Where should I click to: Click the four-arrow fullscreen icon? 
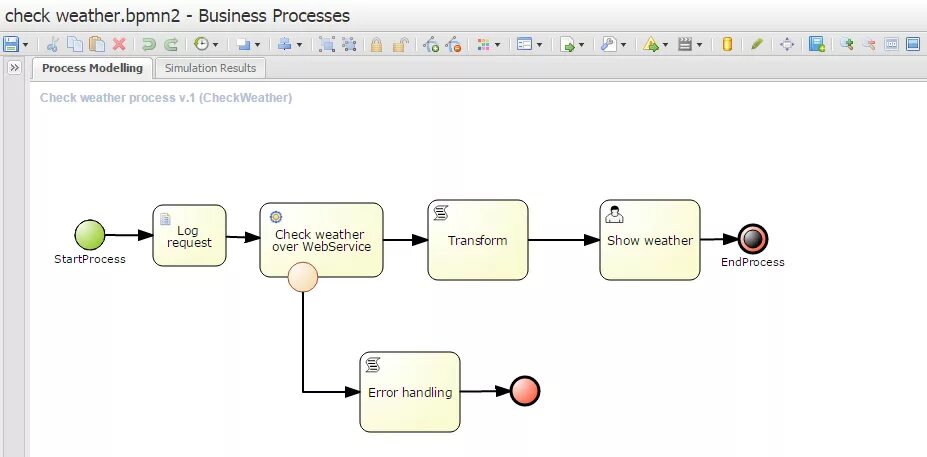(x=787, y=44)
